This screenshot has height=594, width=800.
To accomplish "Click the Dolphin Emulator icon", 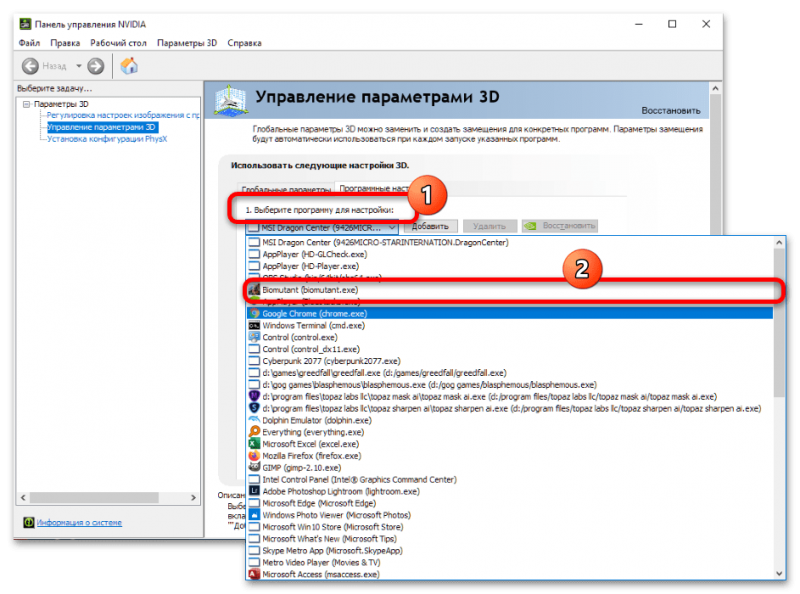I will (x=254, y=420).
